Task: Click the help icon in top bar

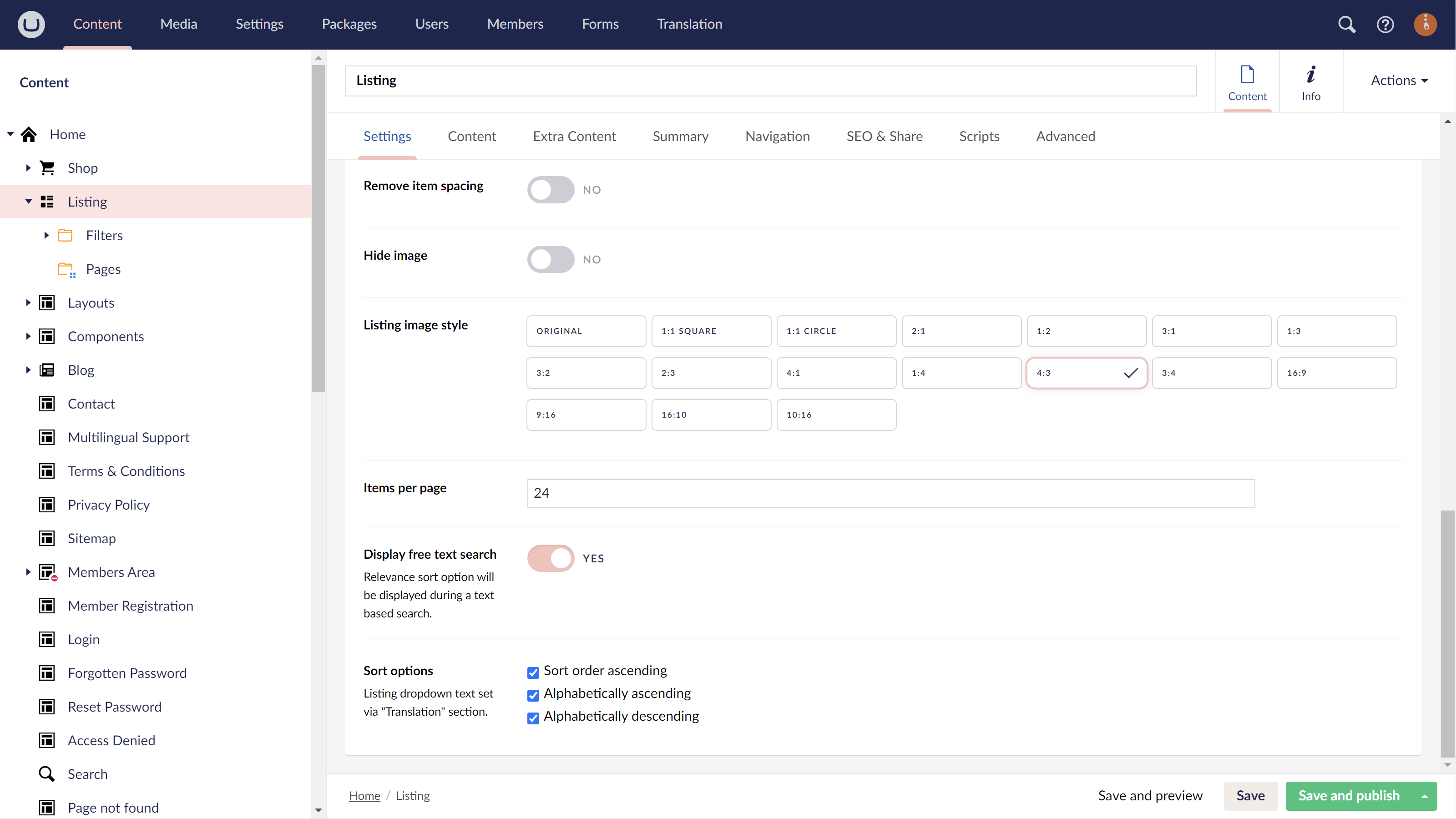Action: click(x=1385, y=24)
